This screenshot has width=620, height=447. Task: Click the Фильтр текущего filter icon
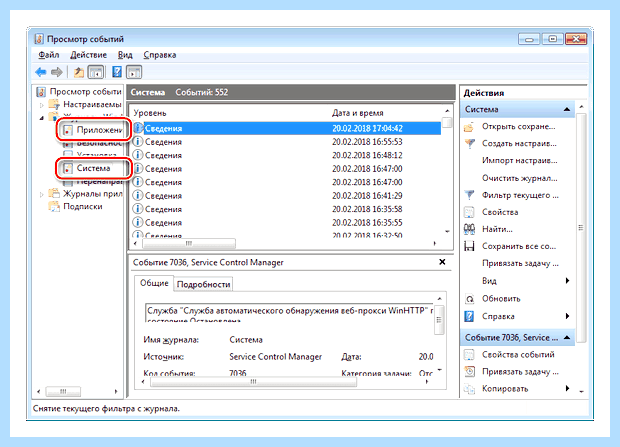click(469, 195)
